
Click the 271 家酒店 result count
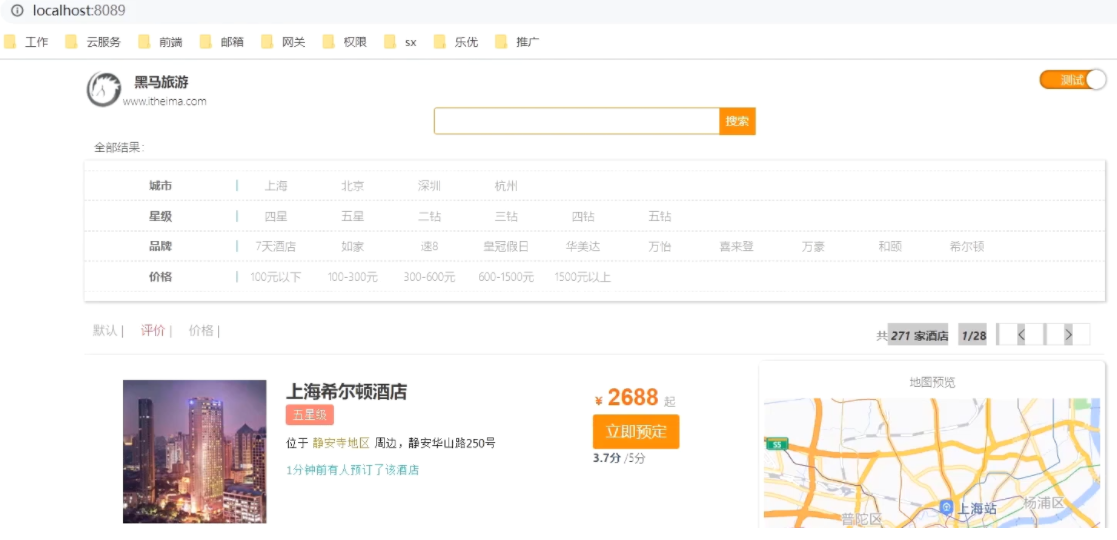pos(919,336)
